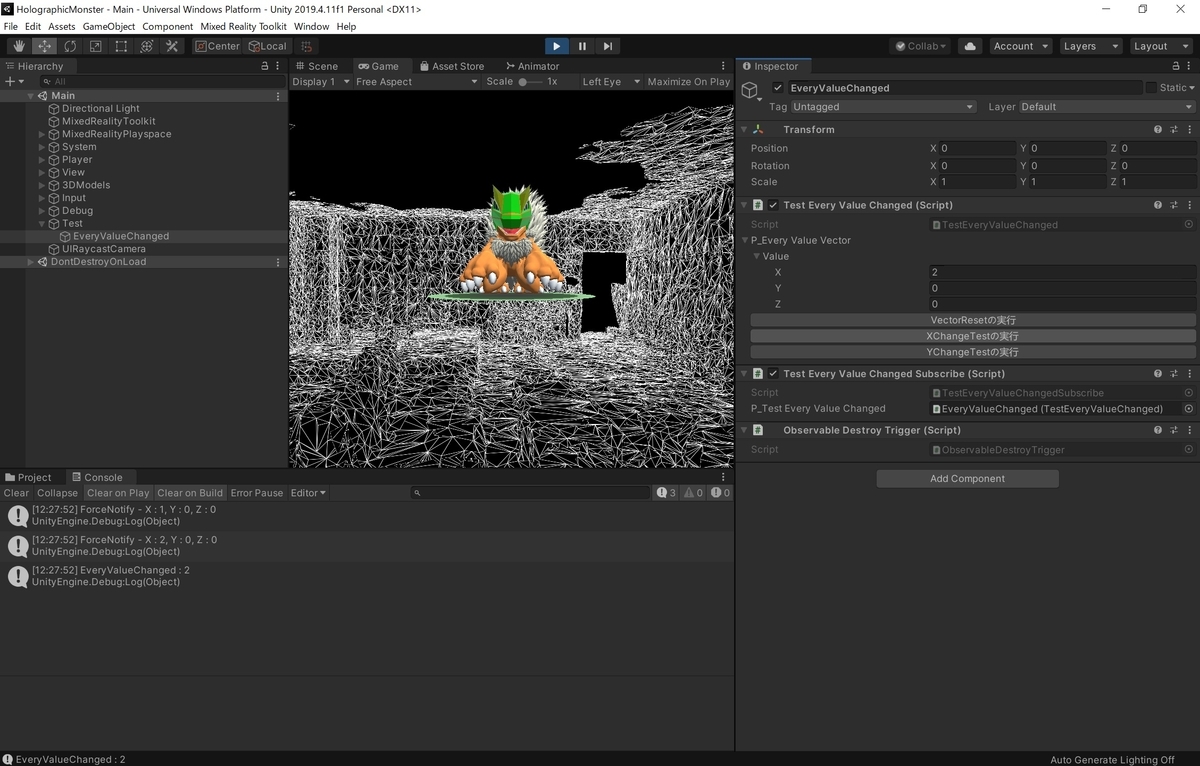Viewport: 1200px width, 766px height.
Task: Toggle the Static checkbox
Action: click(x=1151, y=88)
